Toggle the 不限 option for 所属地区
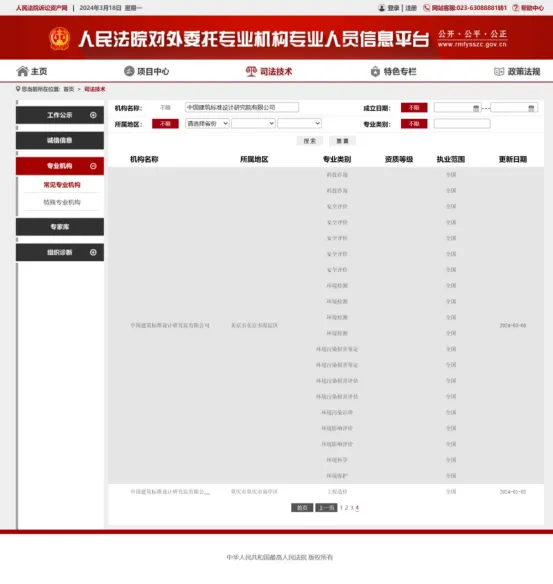Viewport: 553px width, 584px height. (x=165, y=124)
